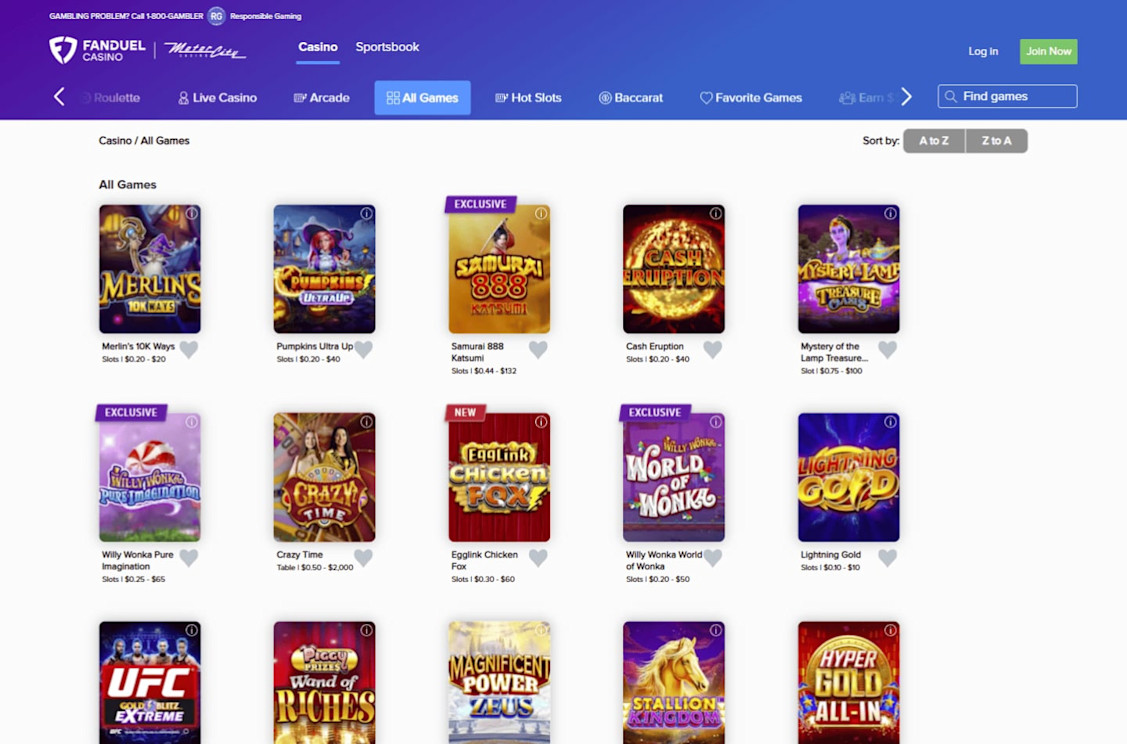Select All Games category
1127x744 pixels.
point(423,98)
